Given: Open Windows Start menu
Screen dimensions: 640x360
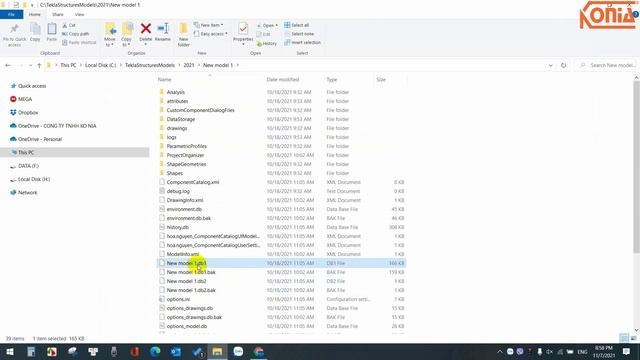Looking at the screenshot, I should pos(10,352).
